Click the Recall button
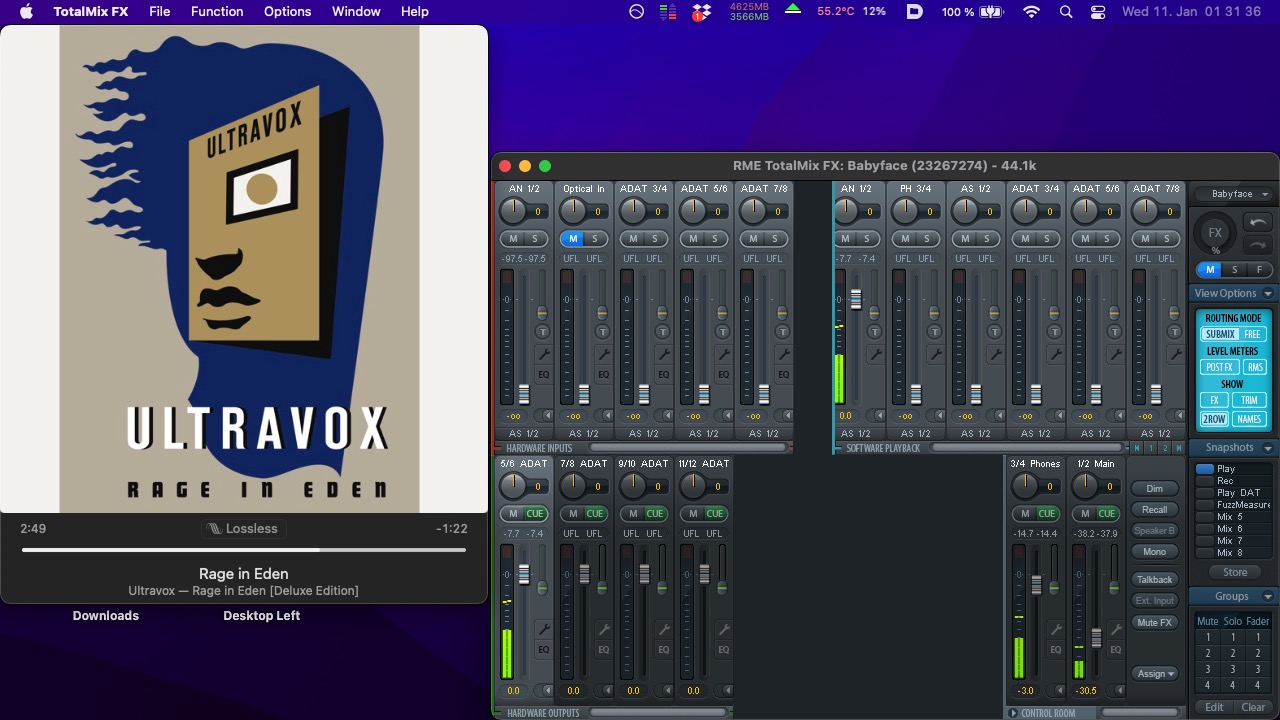1280x720 pixels. click(1155, 510)
